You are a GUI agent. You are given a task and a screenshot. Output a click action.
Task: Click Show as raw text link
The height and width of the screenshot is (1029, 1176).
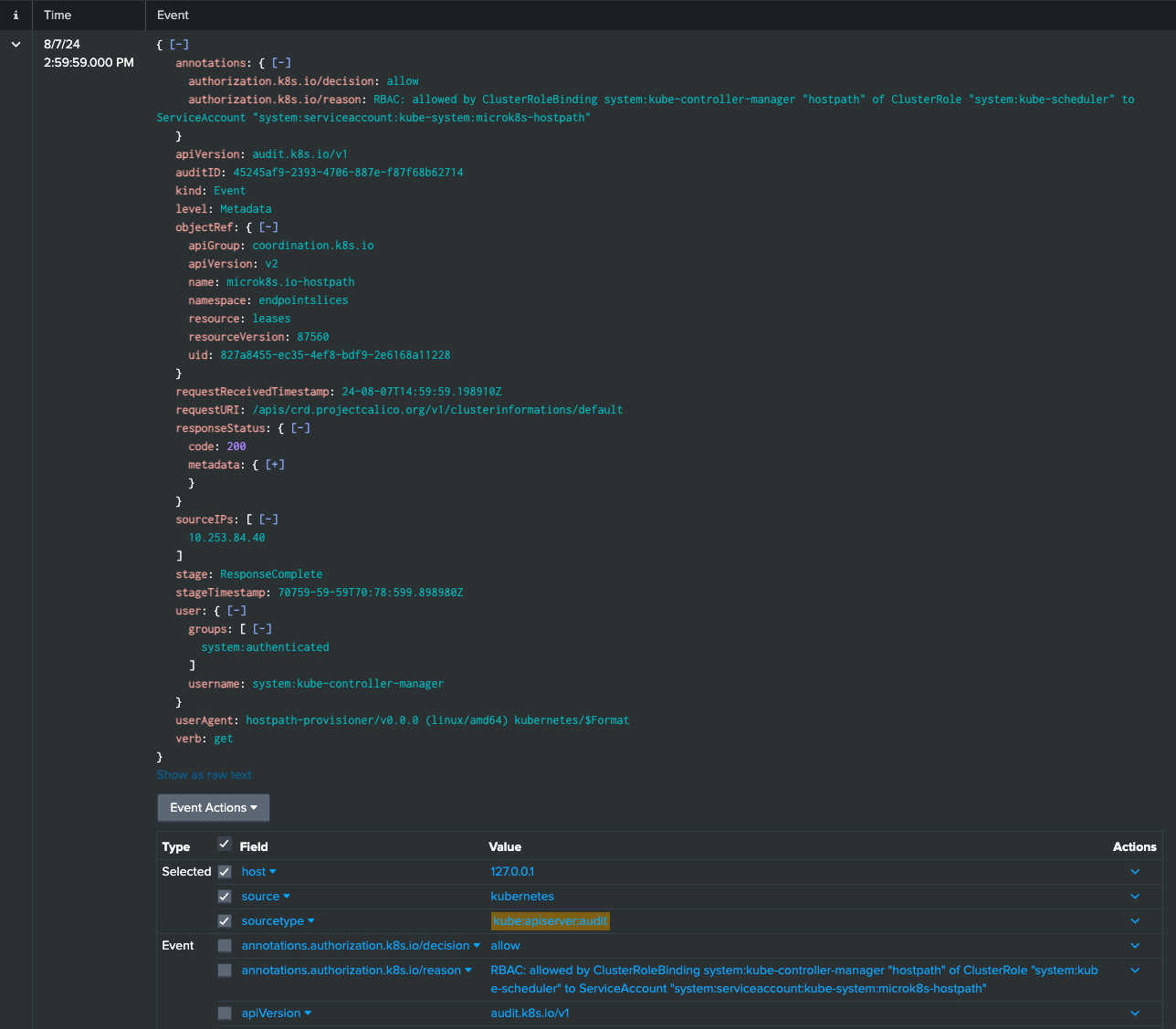tap(204, 775)
